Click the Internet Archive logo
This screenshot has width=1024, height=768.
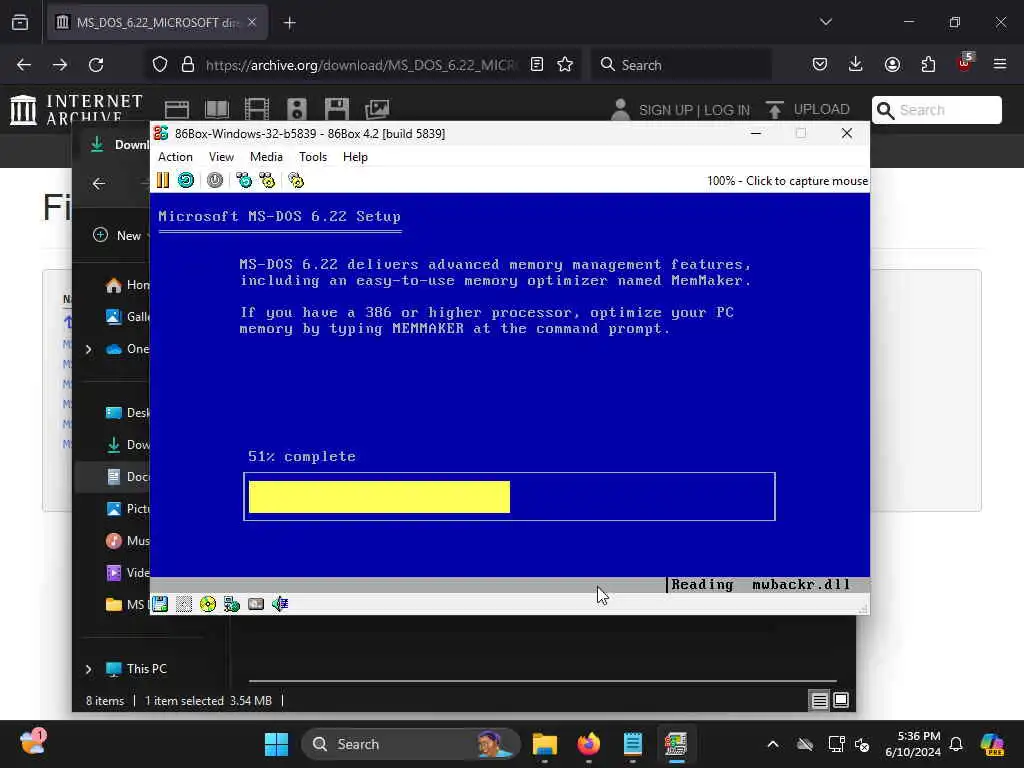point(77,109)
